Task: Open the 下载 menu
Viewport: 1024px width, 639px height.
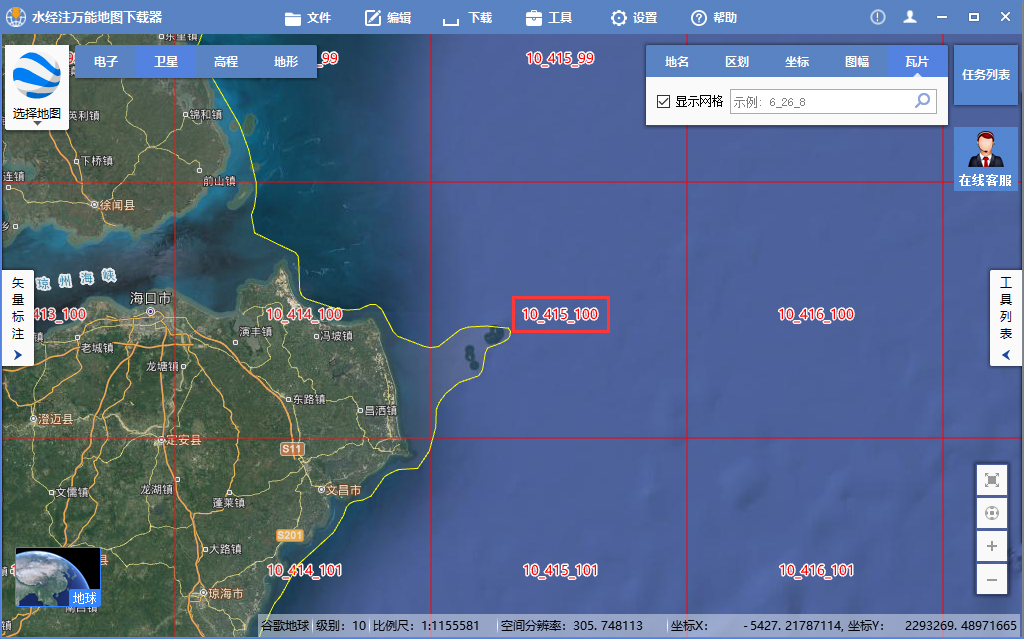Action: (468, 18)
